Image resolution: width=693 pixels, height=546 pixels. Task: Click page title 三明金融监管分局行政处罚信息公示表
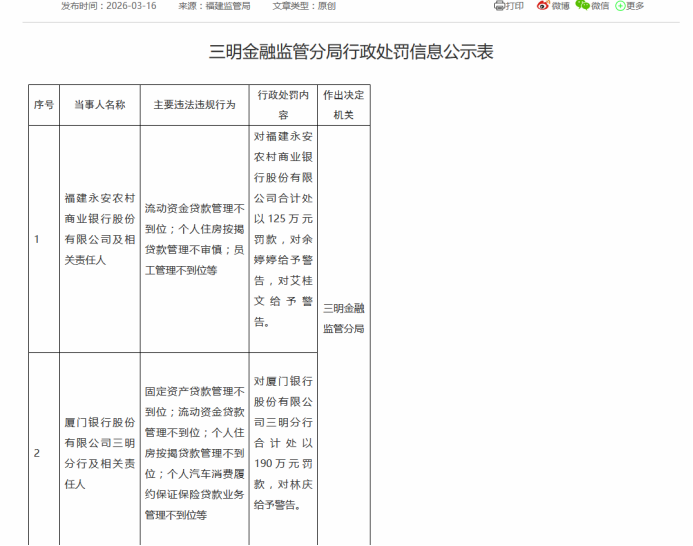tap(351, 52)
